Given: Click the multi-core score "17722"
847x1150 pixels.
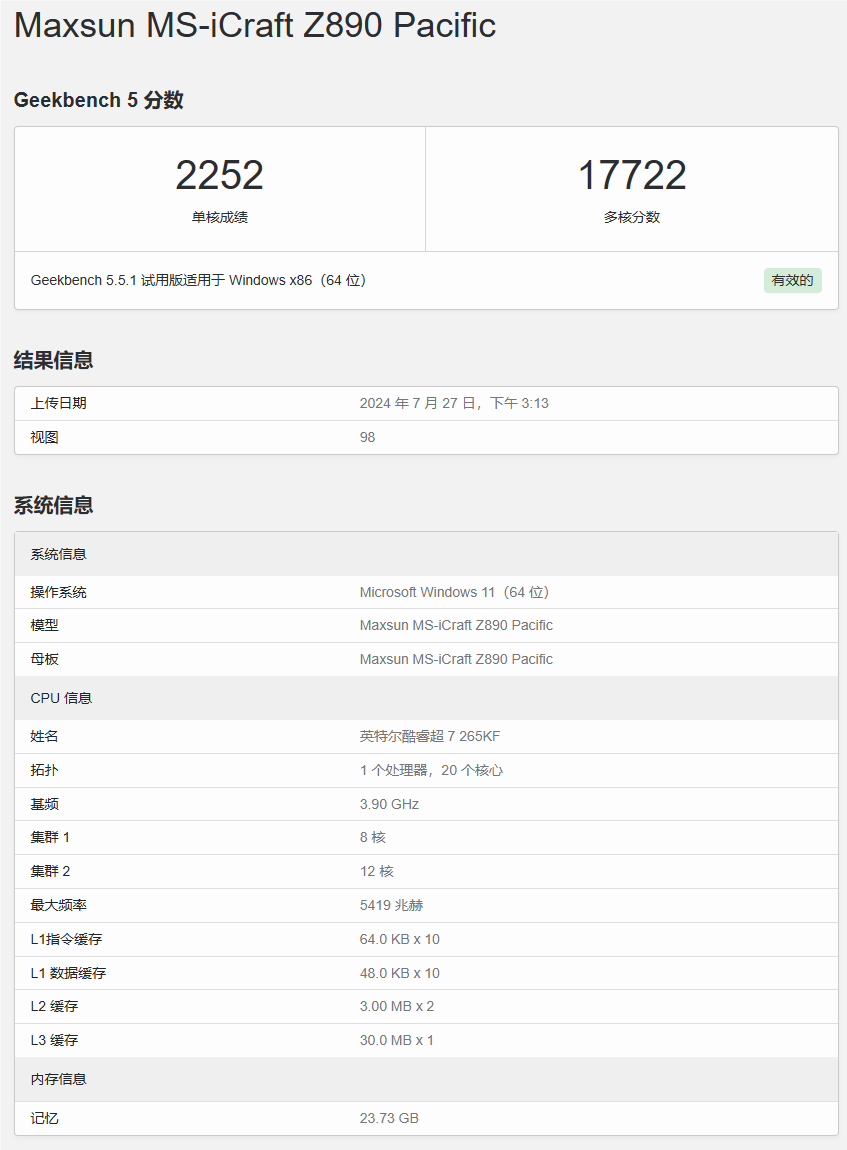Looking at the screenshot, I should [632, 175].
